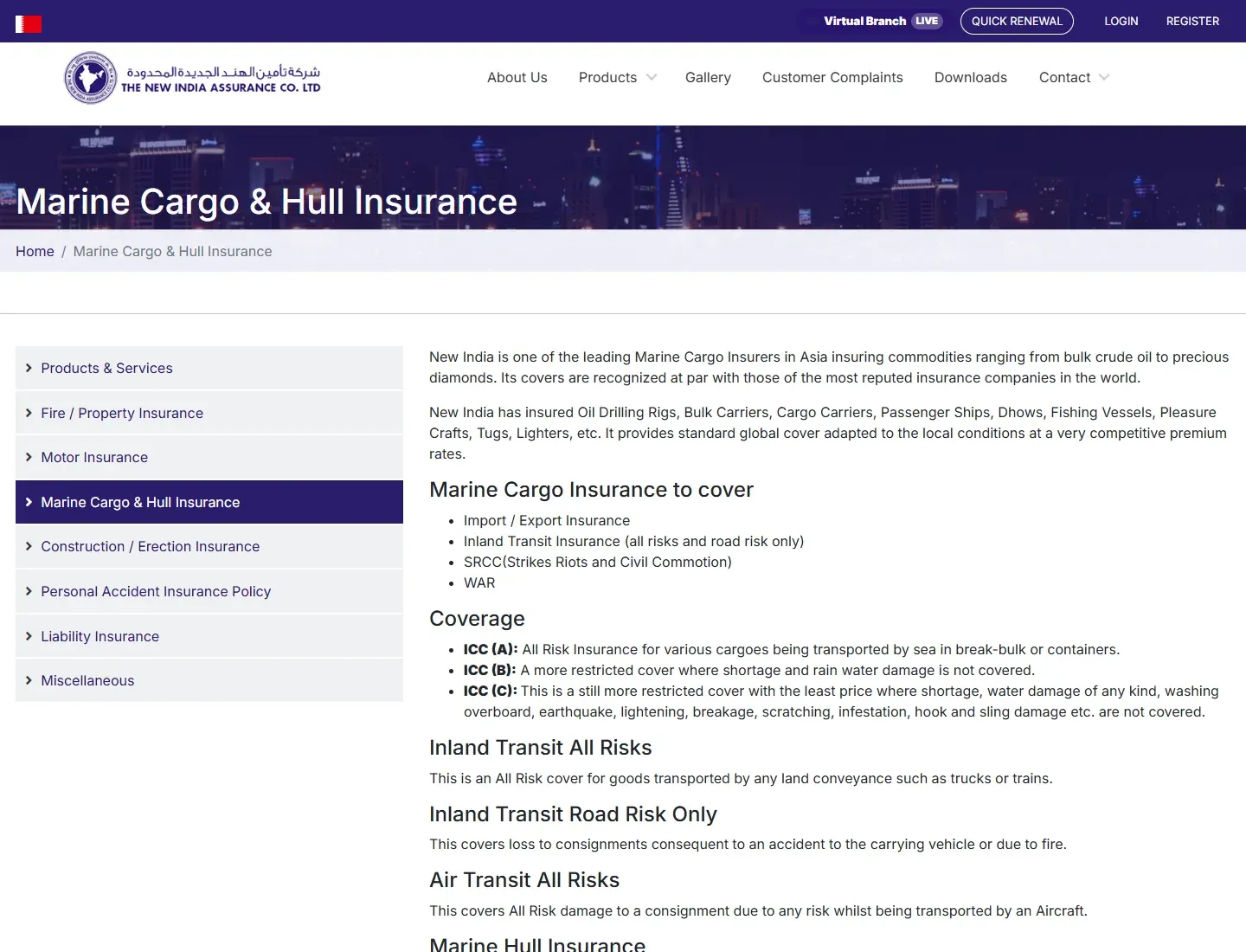
Task: Click the Air Transit All Risks heading
Action: pos(524,880)
